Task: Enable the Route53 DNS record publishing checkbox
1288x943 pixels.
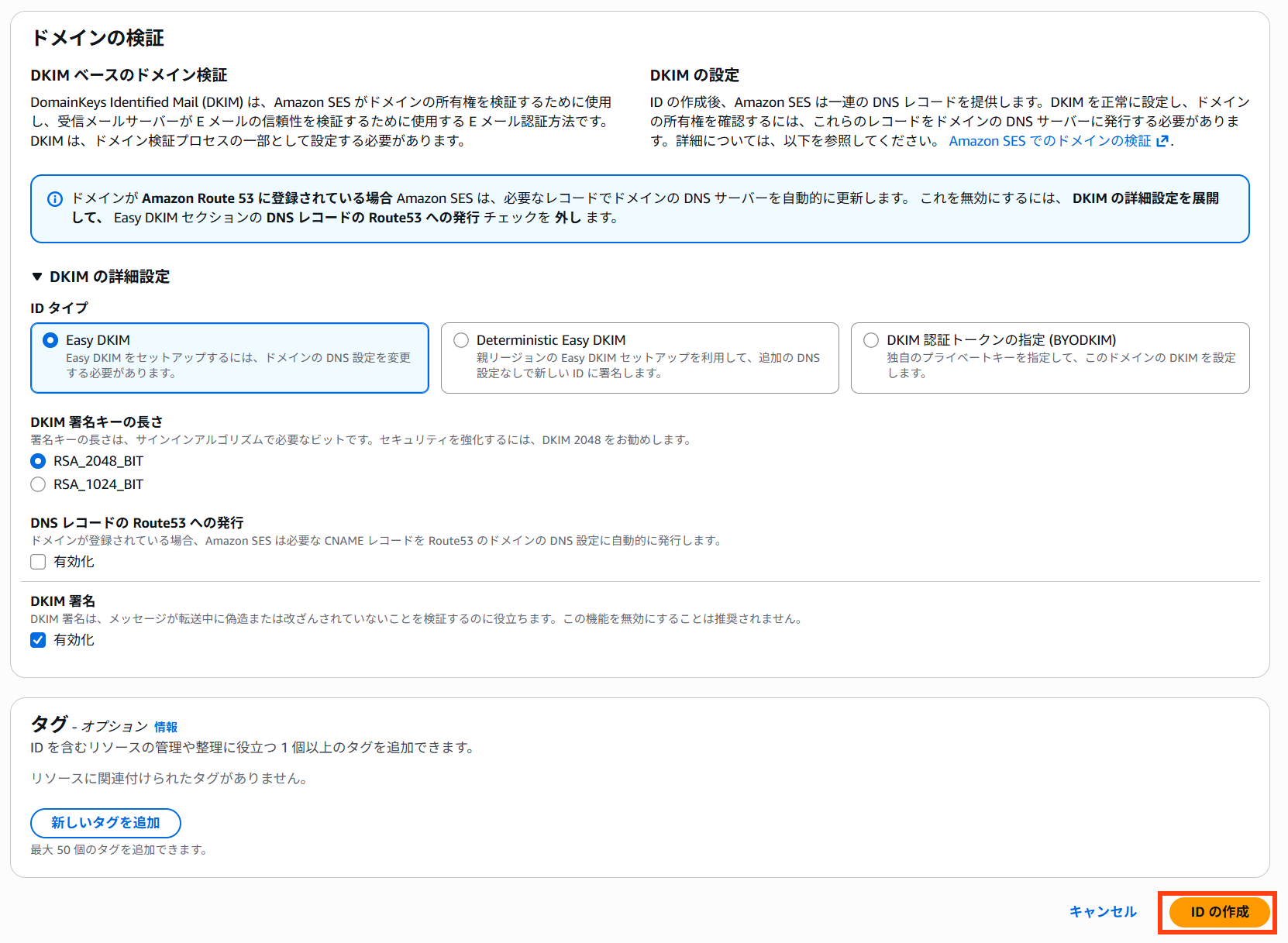Action: 38,562
